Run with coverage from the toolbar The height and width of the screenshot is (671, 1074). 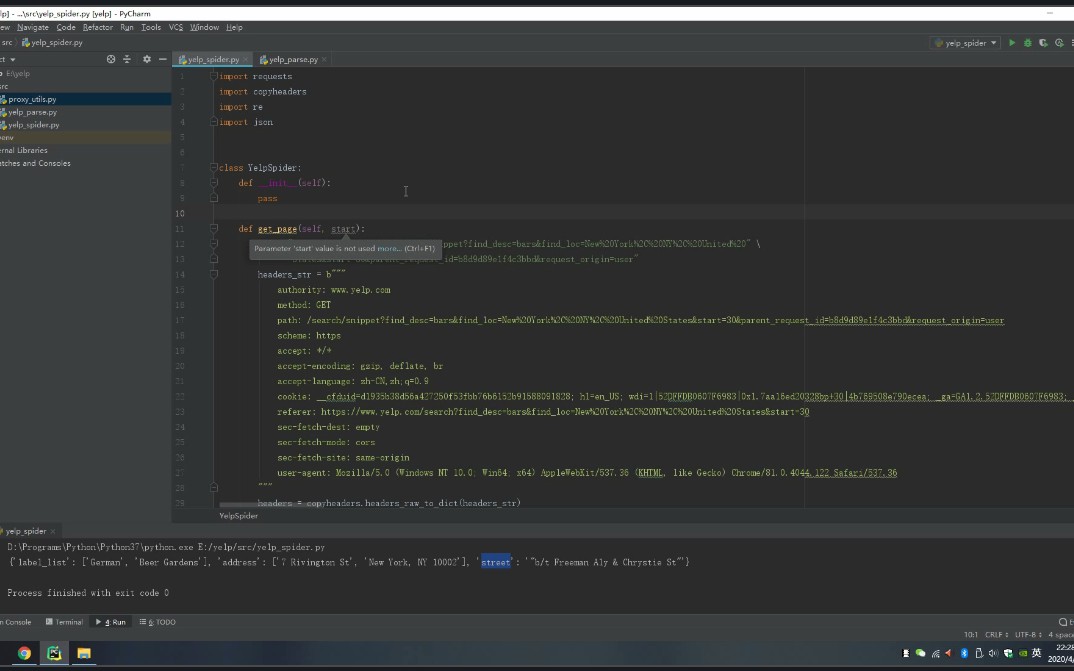click(1043, 43)
